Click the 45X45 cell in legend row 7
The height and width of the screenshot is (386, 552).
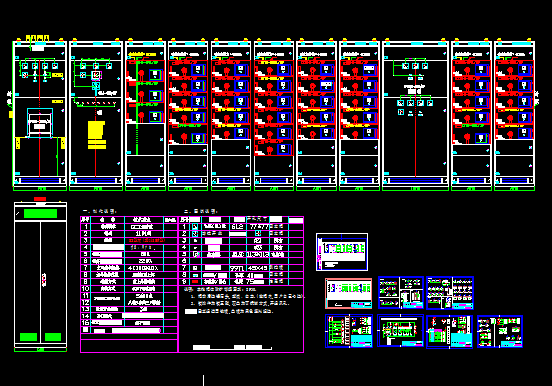(258, 268)
